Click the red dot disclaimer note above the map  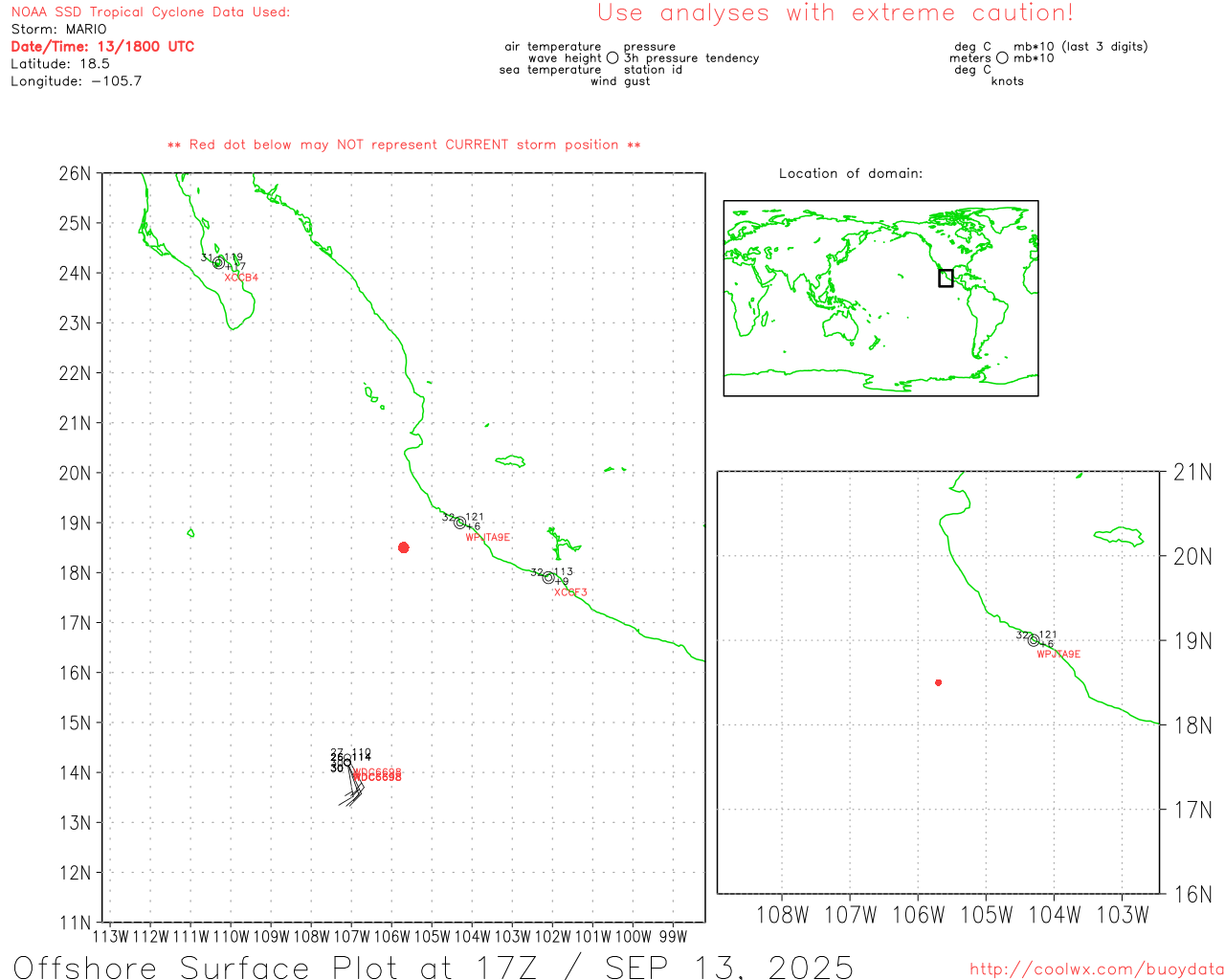[x=404, y=145]
